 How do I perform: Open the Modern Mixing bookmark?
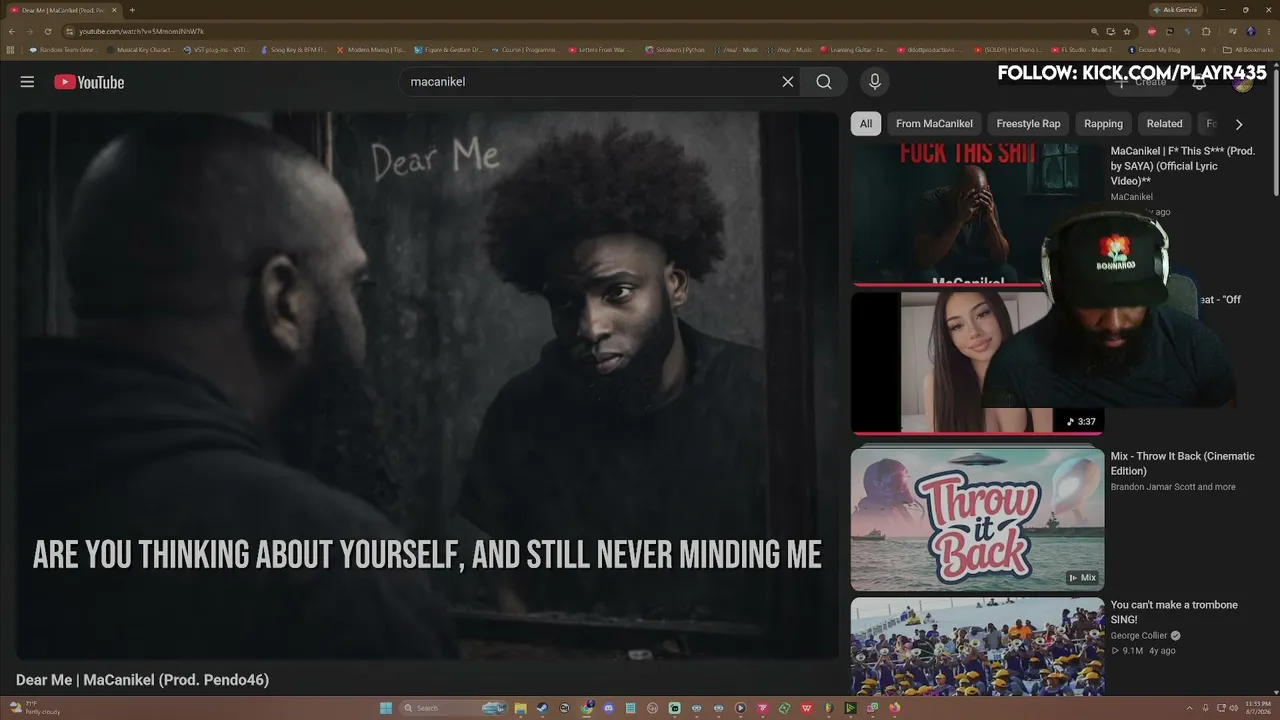[371, 49]
